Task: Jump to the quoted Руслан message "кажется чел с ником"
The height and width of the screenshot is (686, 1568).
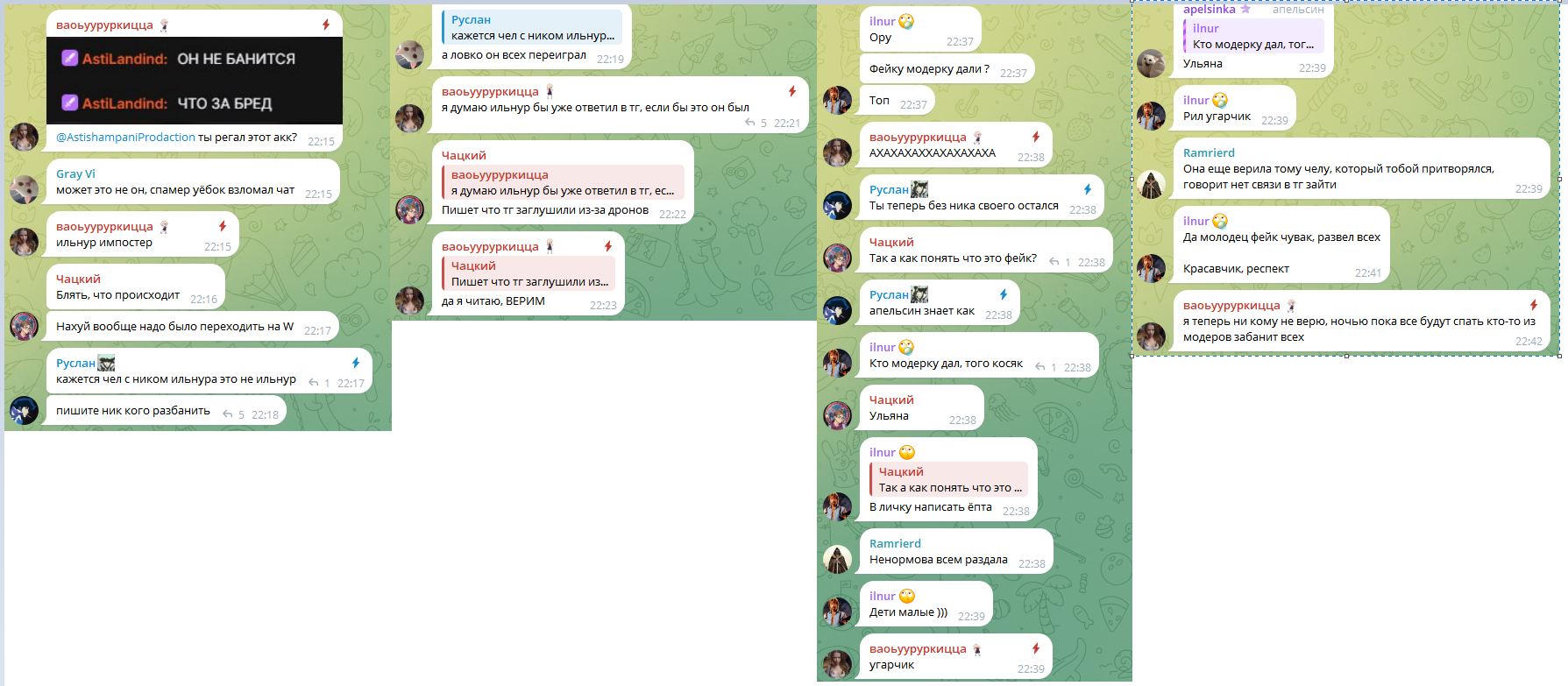Action: tap(532, 27)
